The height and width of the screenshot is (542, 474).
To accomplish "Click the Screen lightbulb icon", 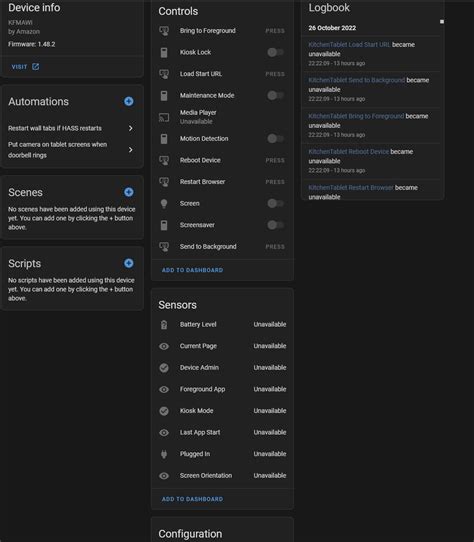I will [164, 204].
